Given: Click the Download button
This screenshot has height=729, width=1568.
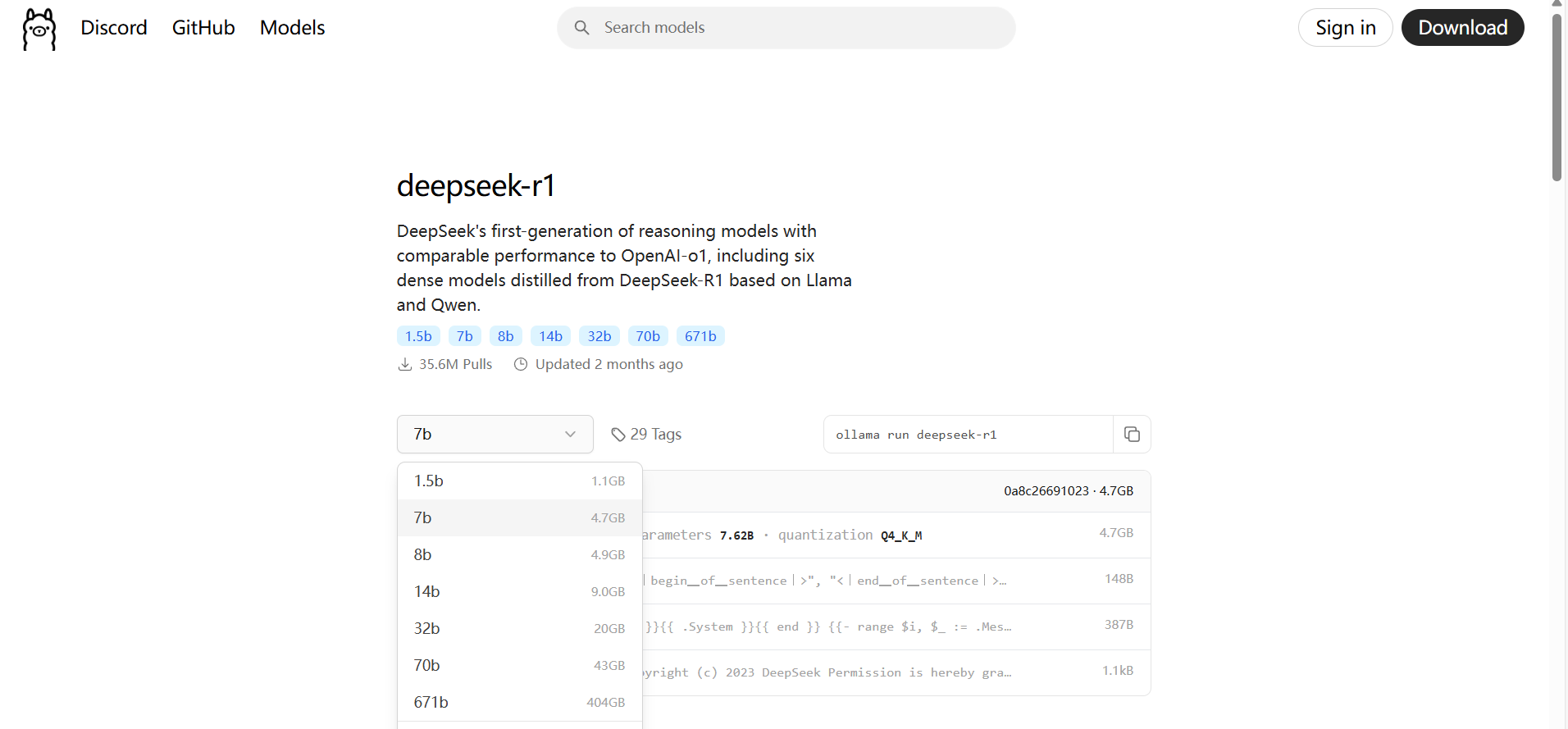Looking at the screenshot, I should click(1462, 27).
